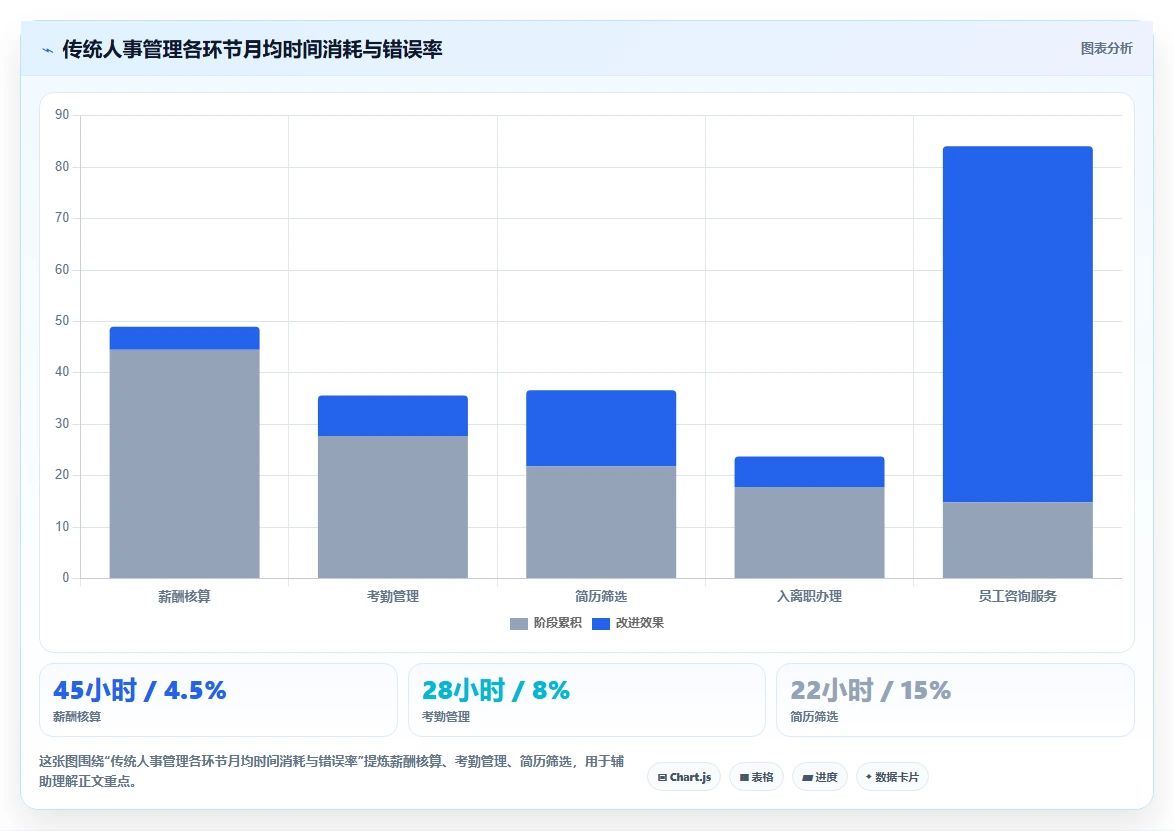The height and width of the screenshot is (831, 1174).
Task: Click the 进度 tag
Action: pyautogui.click(x=820, y=777)
